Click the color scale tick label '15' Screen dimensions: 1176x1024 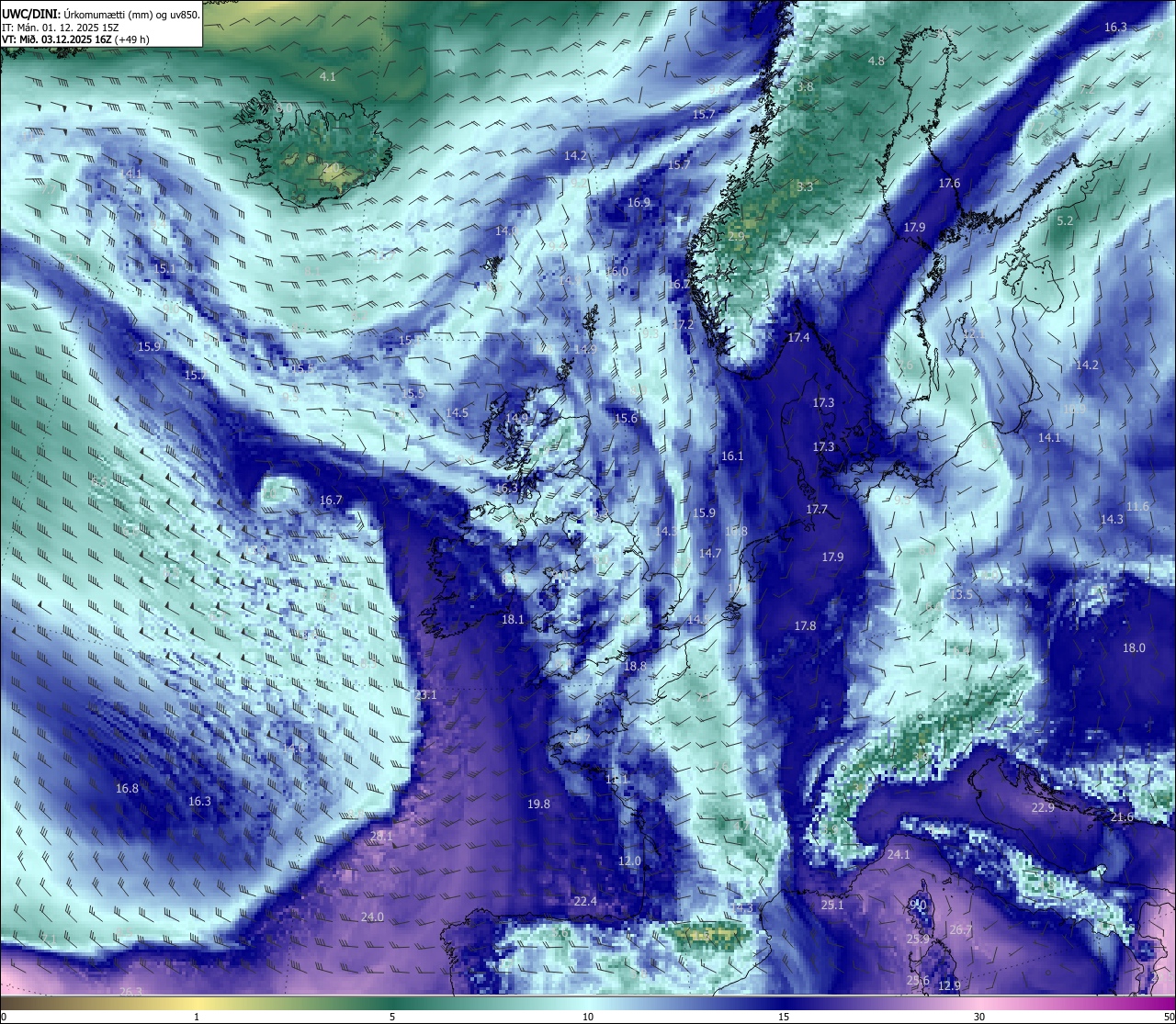pyautogui.click(x=784, y=1017)
